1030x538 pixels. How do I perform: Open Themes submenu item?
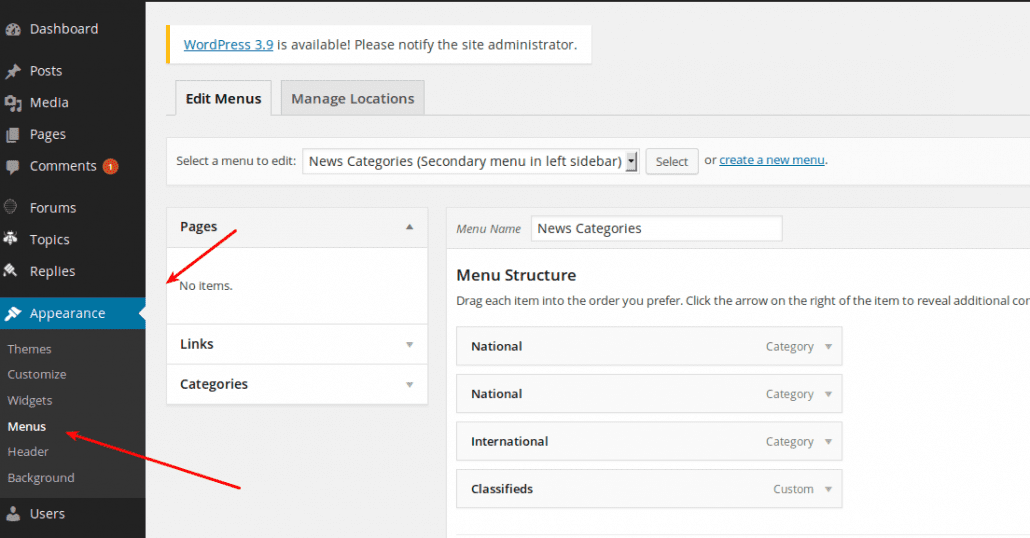pyautogui.click(x=30, y=349)
